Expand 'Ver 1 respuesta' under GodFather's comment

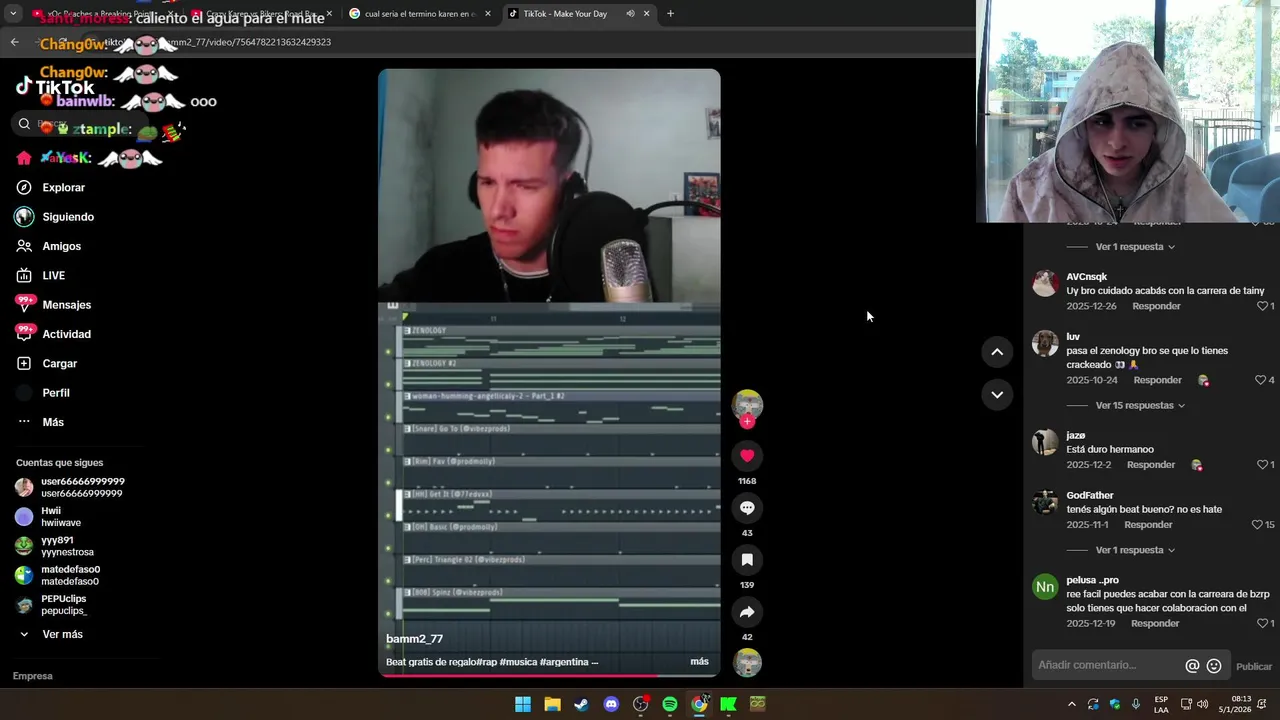pos(1135,550)
